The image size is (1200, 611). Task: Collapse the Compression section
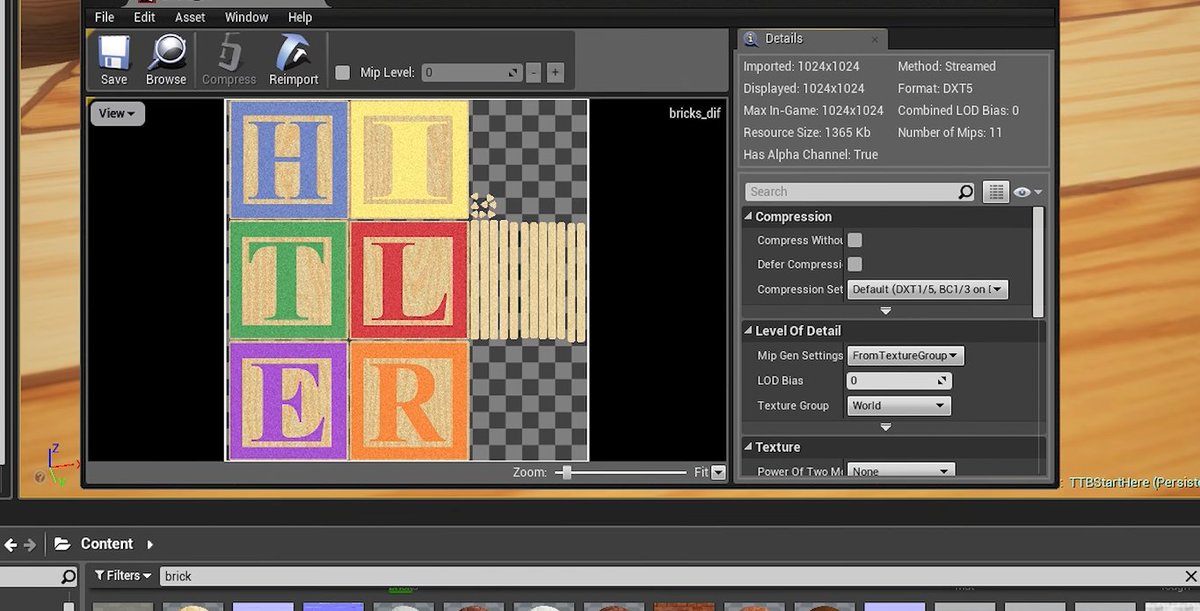pyautogui.click(x=748, y=217)
